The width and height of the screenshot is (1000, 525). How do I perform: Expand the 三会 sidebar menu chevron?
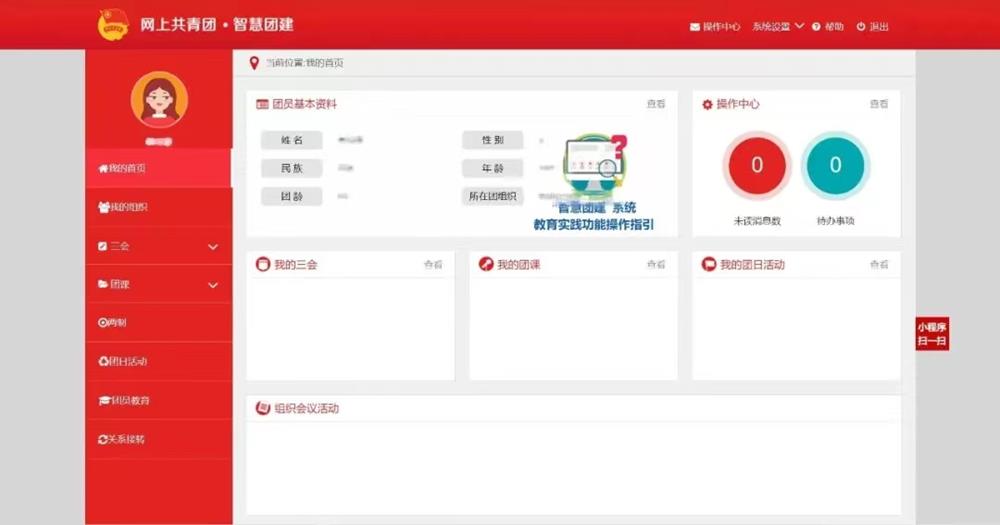(213, 246)
